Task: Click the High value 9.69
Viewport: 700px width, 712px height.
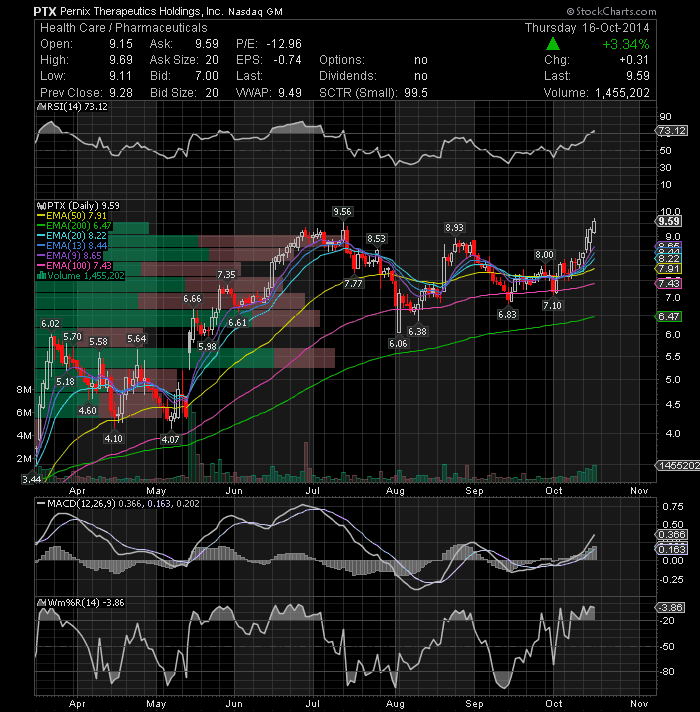Action: (x=121, y=59)
